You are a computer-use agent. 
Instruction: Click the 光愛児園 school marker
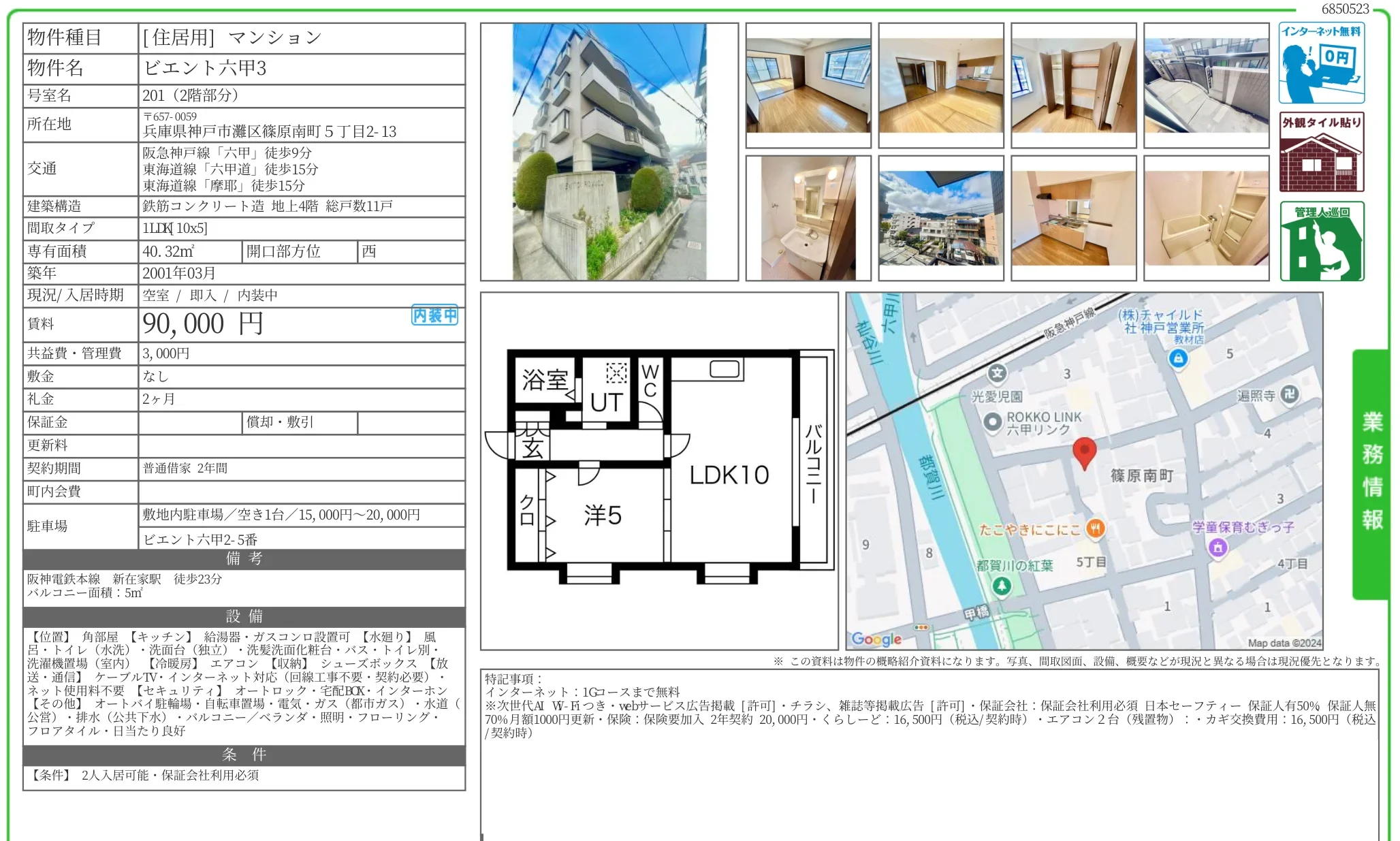(998, 373)
